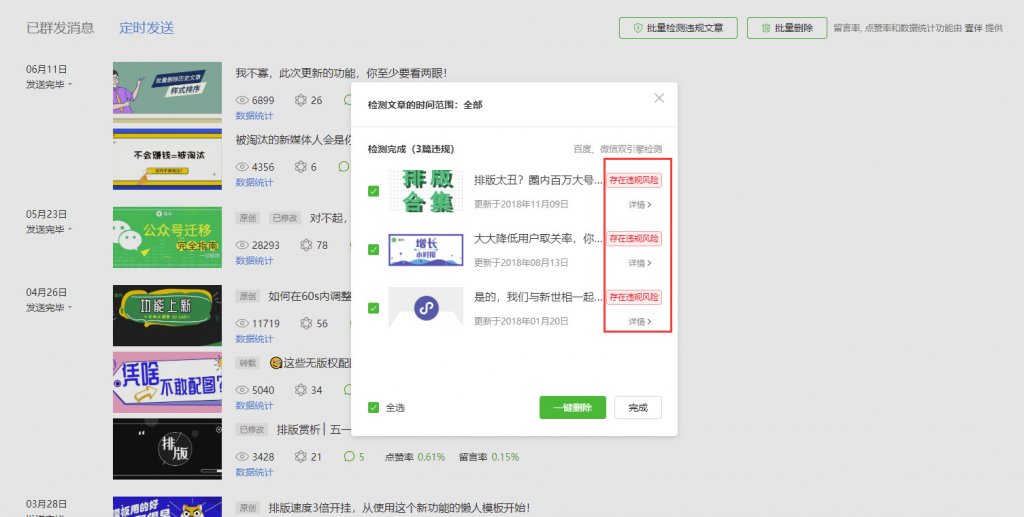The height and width of the screenshot is (517, 1024).
Task: Click the 壹伴 provider link
Action: point(974,28)
